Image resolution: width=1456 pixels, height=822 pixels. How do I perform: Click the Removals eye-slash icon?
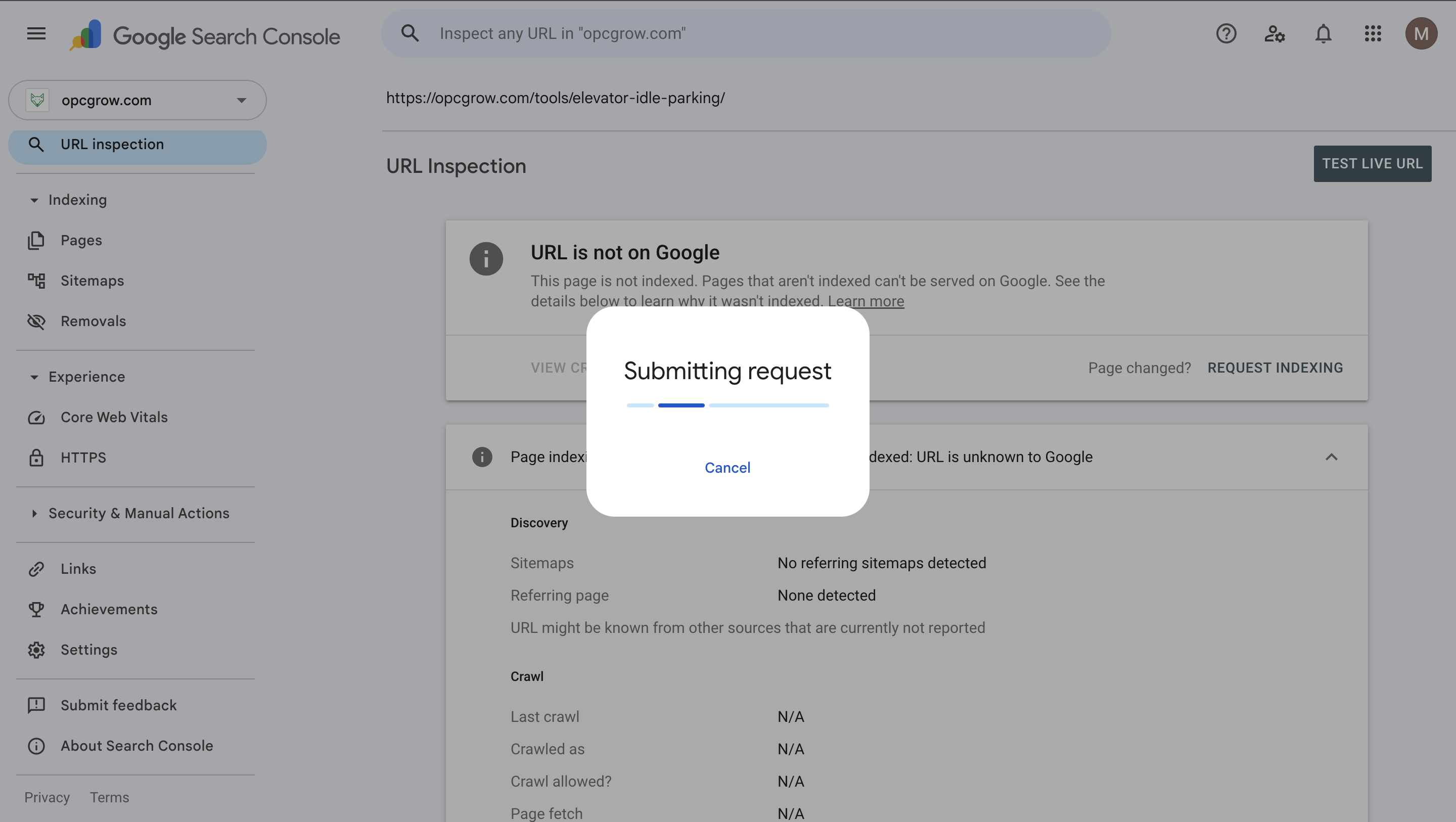36,321
